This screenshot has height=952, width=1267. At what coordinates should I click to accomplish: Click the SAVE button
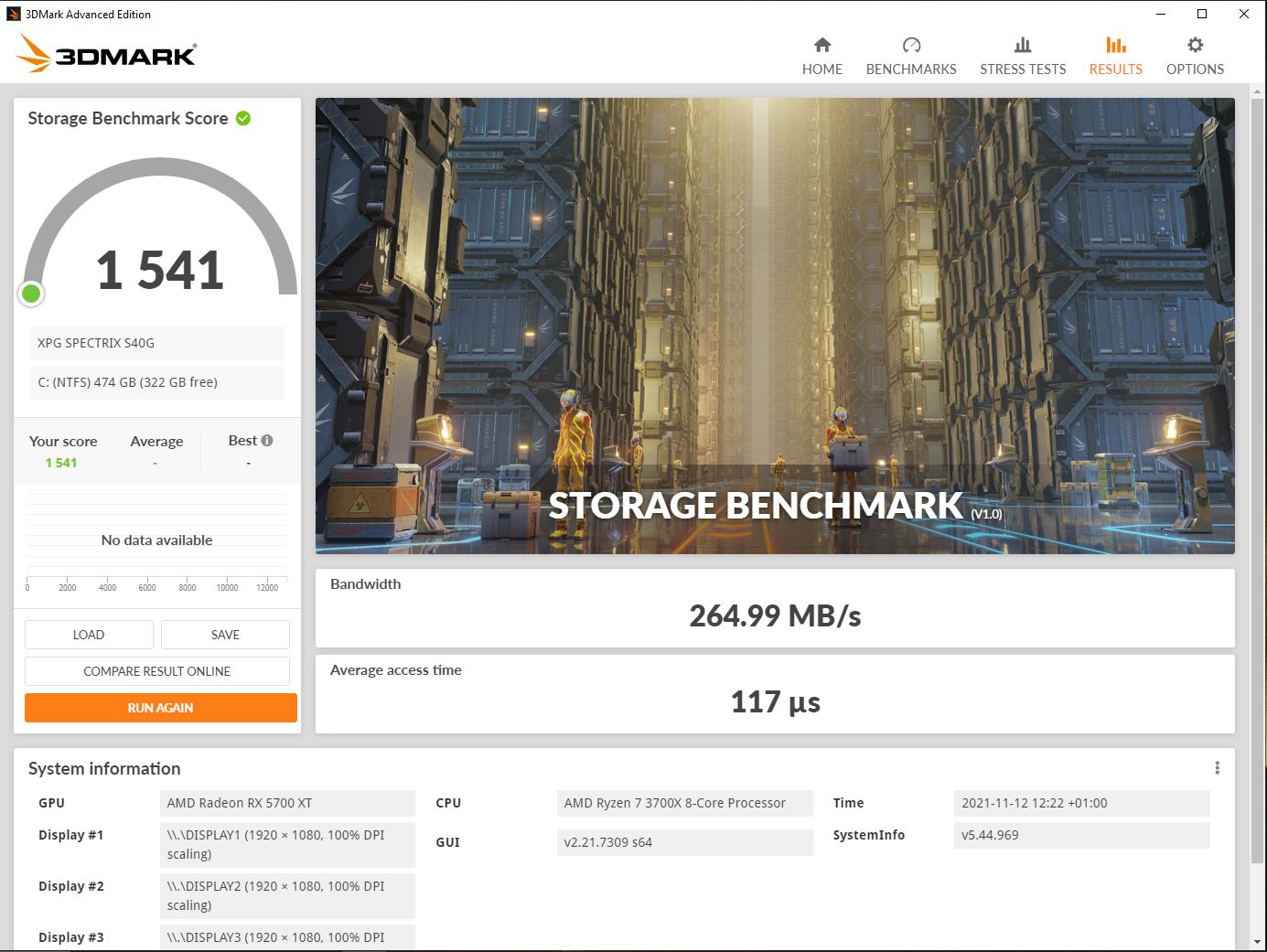225,635
